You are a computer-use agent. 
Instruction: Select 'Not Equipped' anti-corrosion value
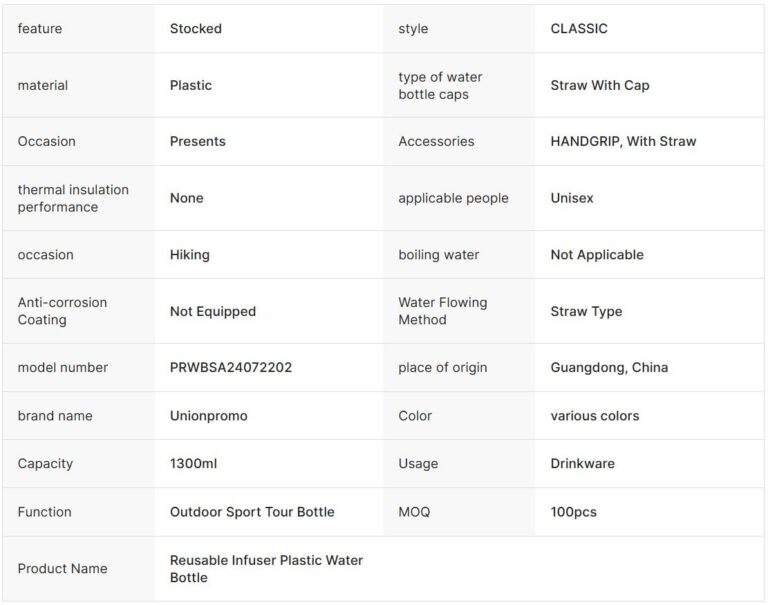[x=213, y=311]
